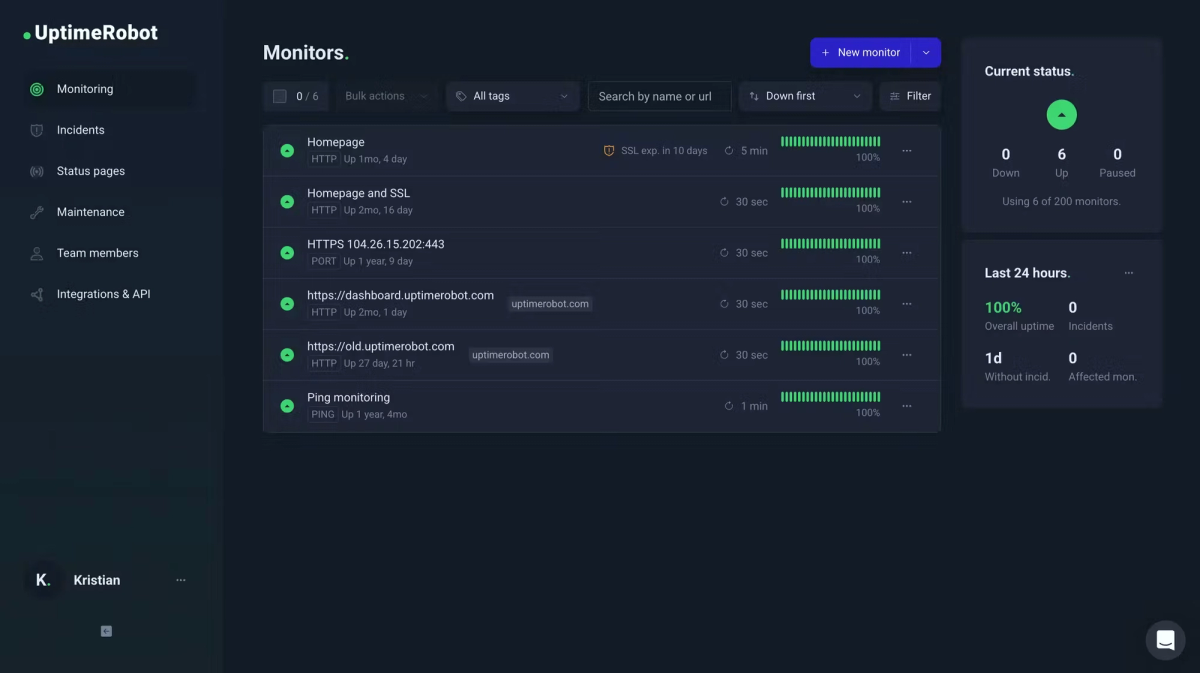The image size is (1200, 673).
Task: Click the Filter button
Action: 910,96
